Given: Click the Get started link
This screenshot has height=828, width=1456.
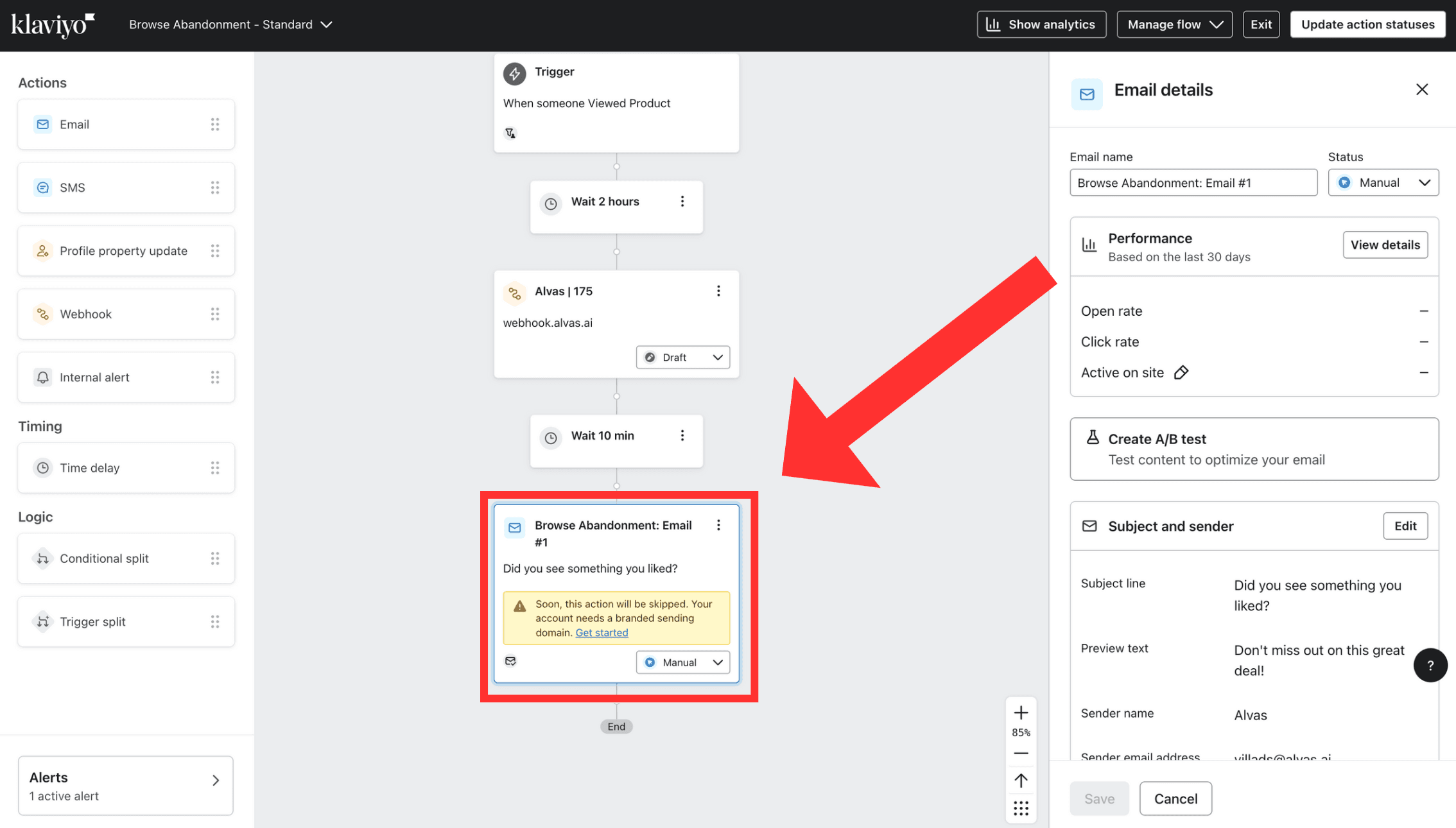Looking at the screenshot, I should [x=602, y=633].
